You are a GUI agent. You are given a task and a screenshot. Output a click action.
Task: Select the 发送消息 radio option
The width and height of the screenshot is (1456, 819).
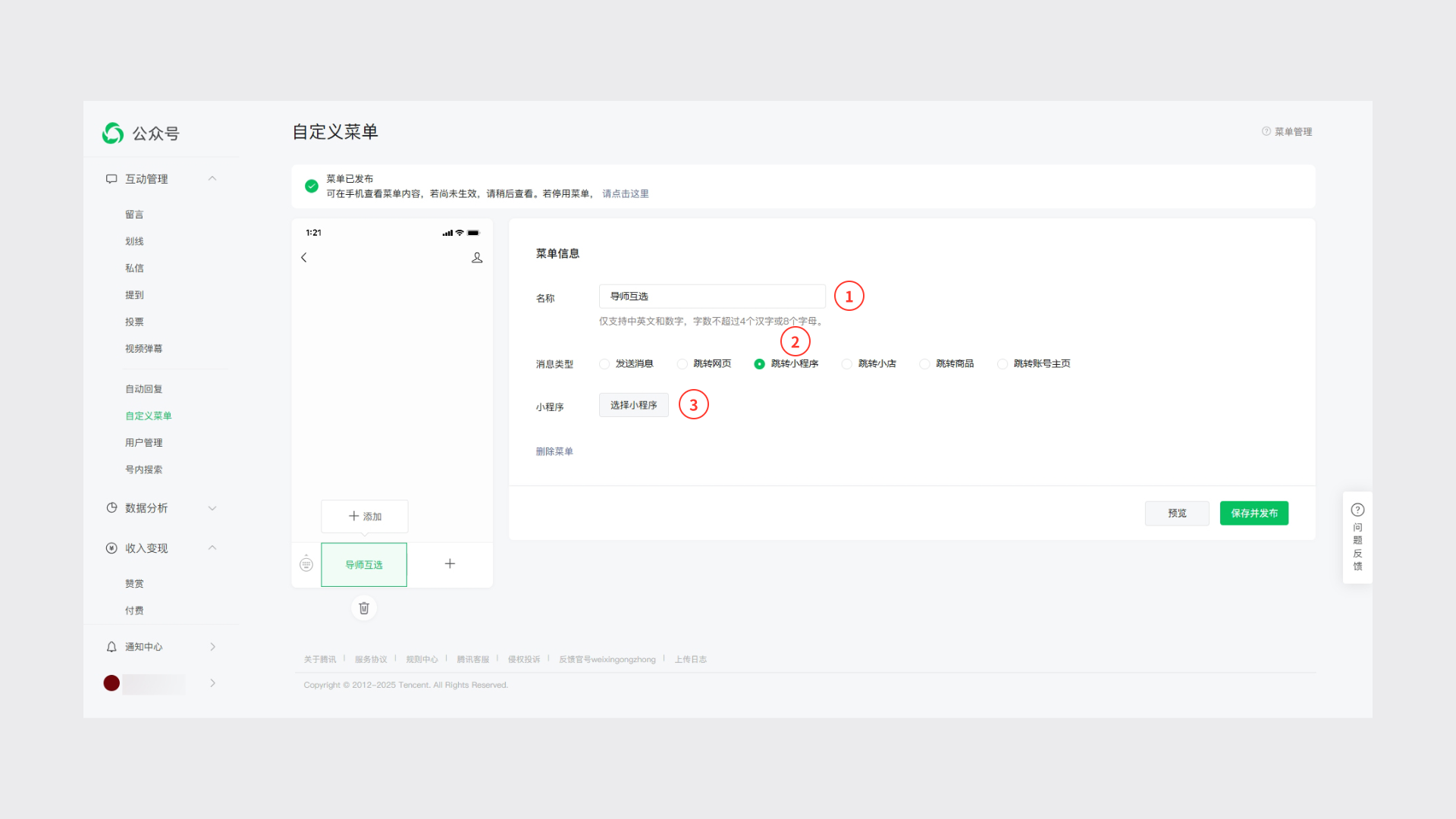[x=604, y=364]
